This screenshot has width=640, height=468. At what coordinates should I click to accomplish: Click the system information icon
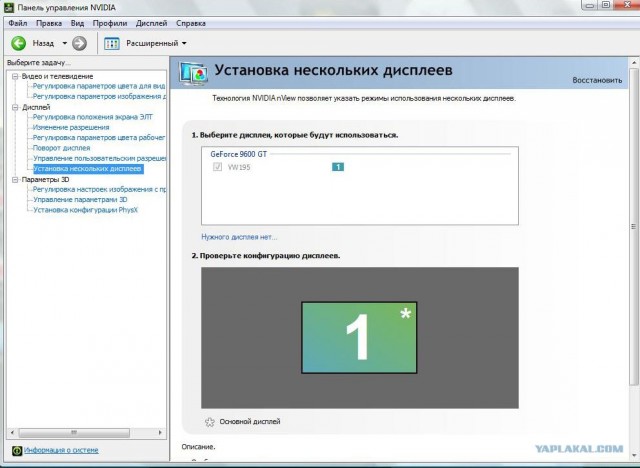[17, 450]
